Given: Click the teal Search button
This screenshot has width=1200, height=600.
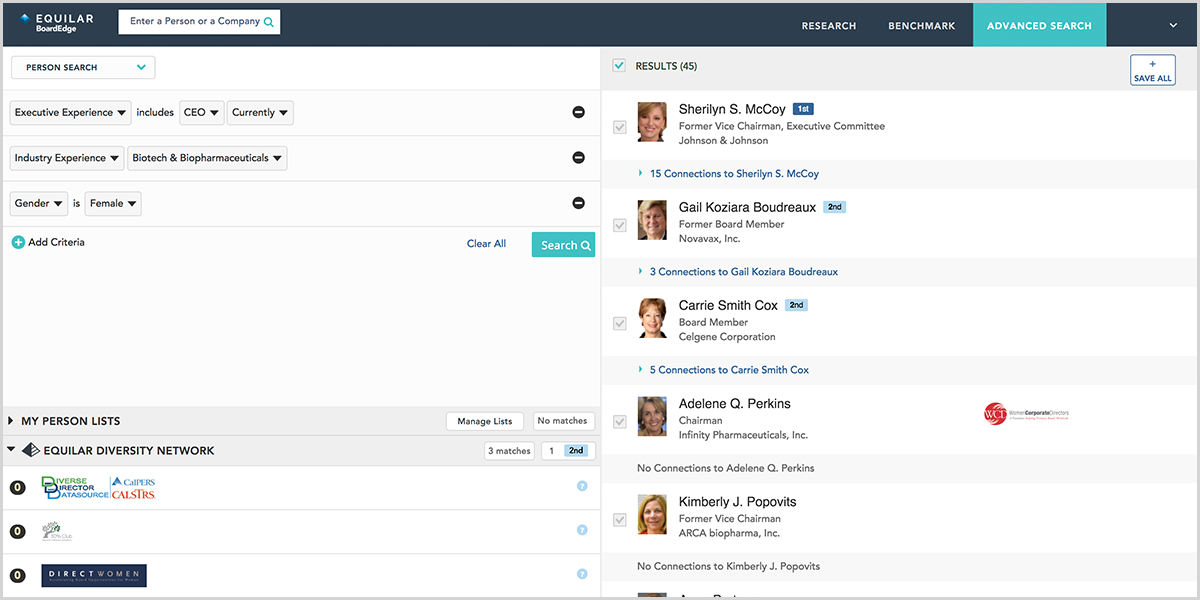Looking at the screenshot, I should (563, 245).
